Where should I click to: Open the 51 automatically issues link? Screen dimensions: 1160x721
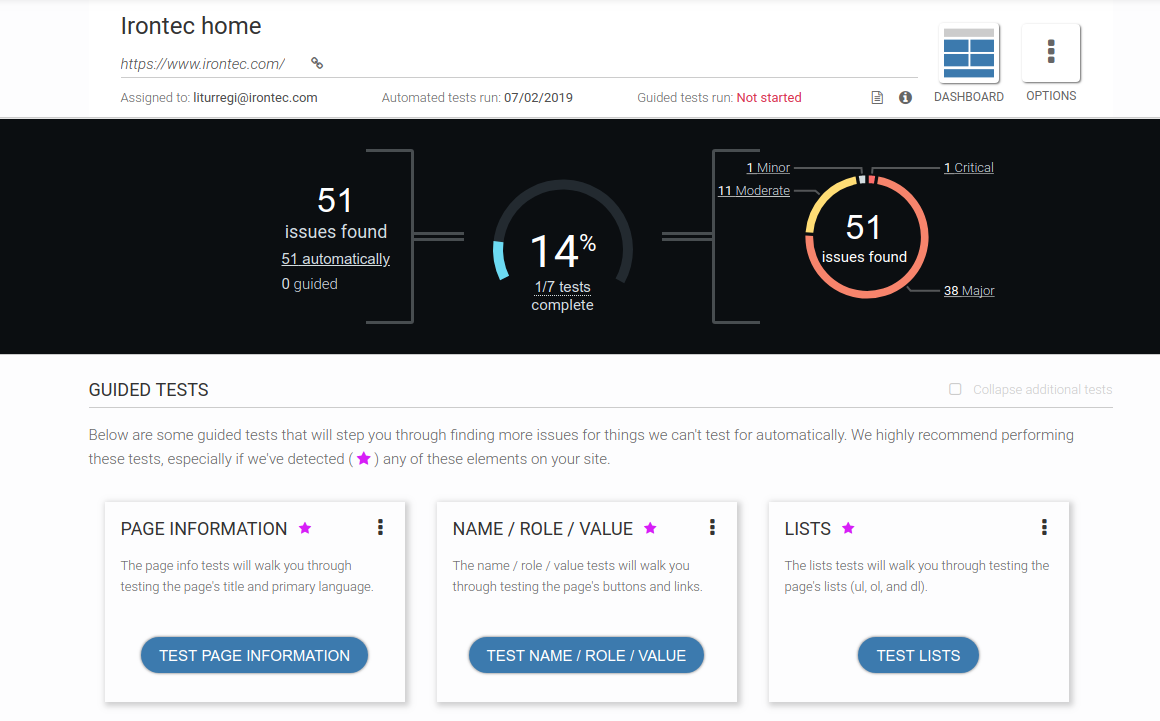(x=335, y=259)
